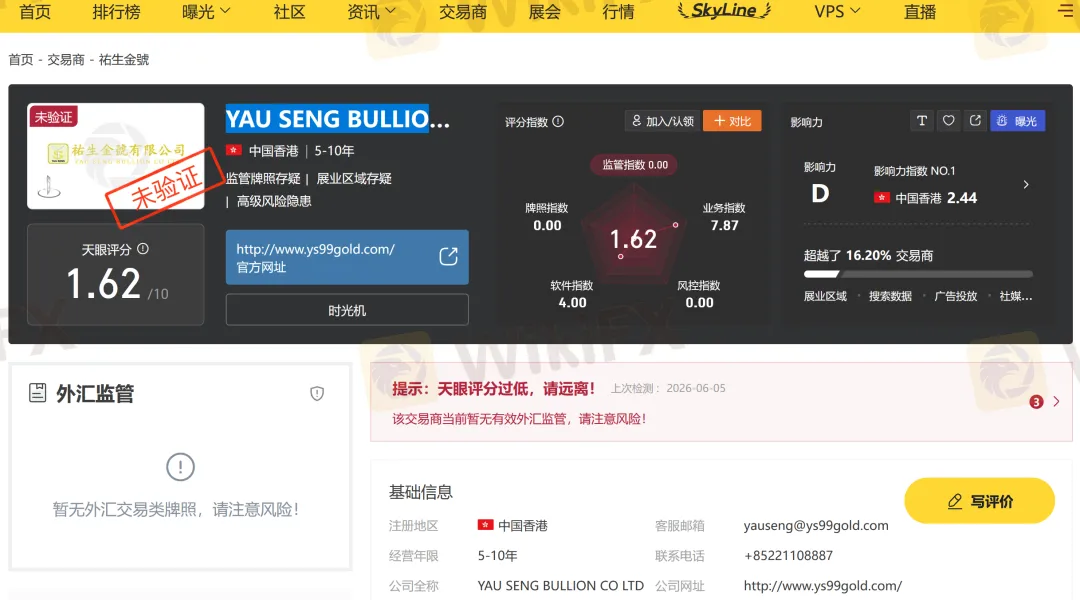The image size is (1080, 600).
Task: Click the 展业区域 label under influence bar
Action: click(825, 296)
